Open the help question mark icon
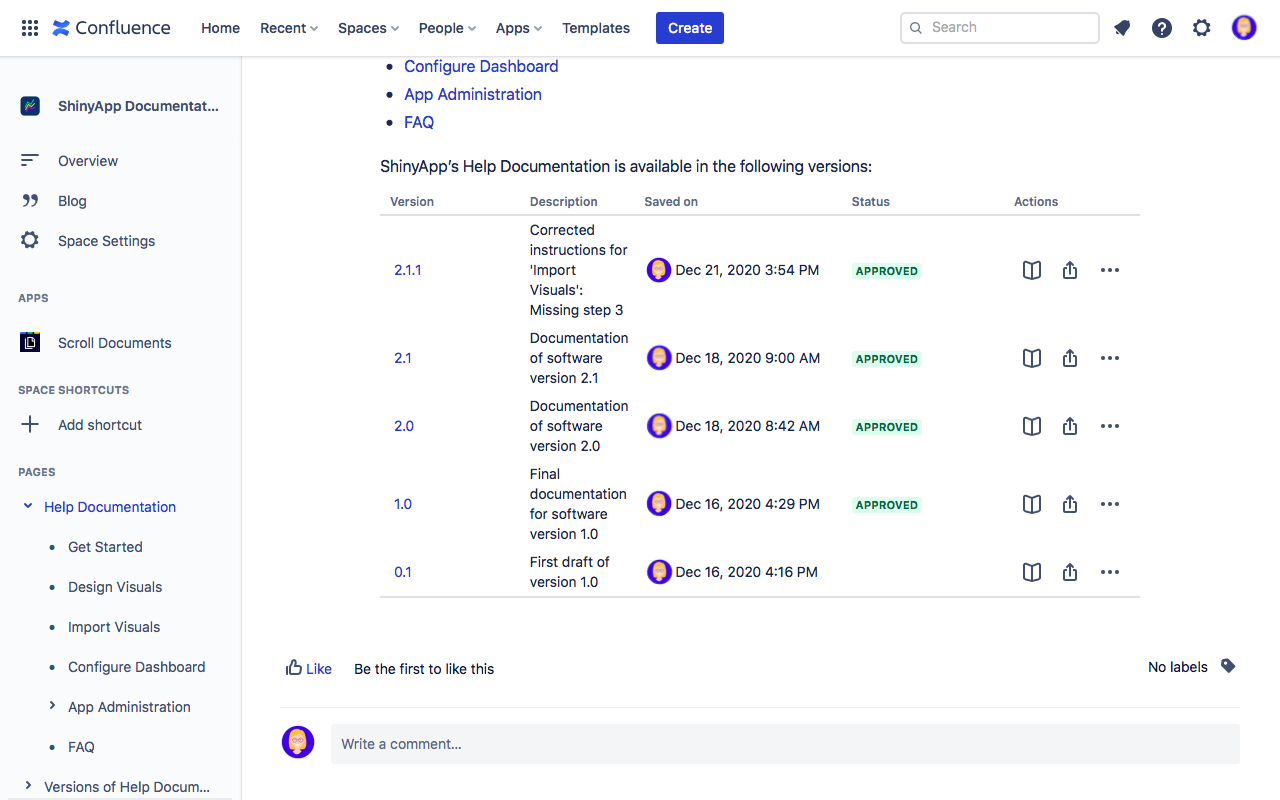This screenshot has width=1280, height=800. click(x=1161, y=28)
